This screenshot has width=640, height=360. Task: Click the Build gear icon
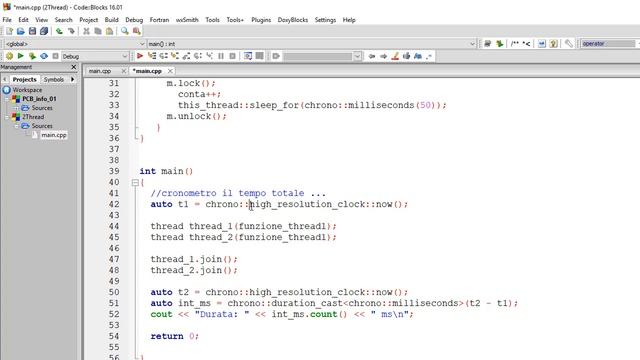(x=9, y=56)
